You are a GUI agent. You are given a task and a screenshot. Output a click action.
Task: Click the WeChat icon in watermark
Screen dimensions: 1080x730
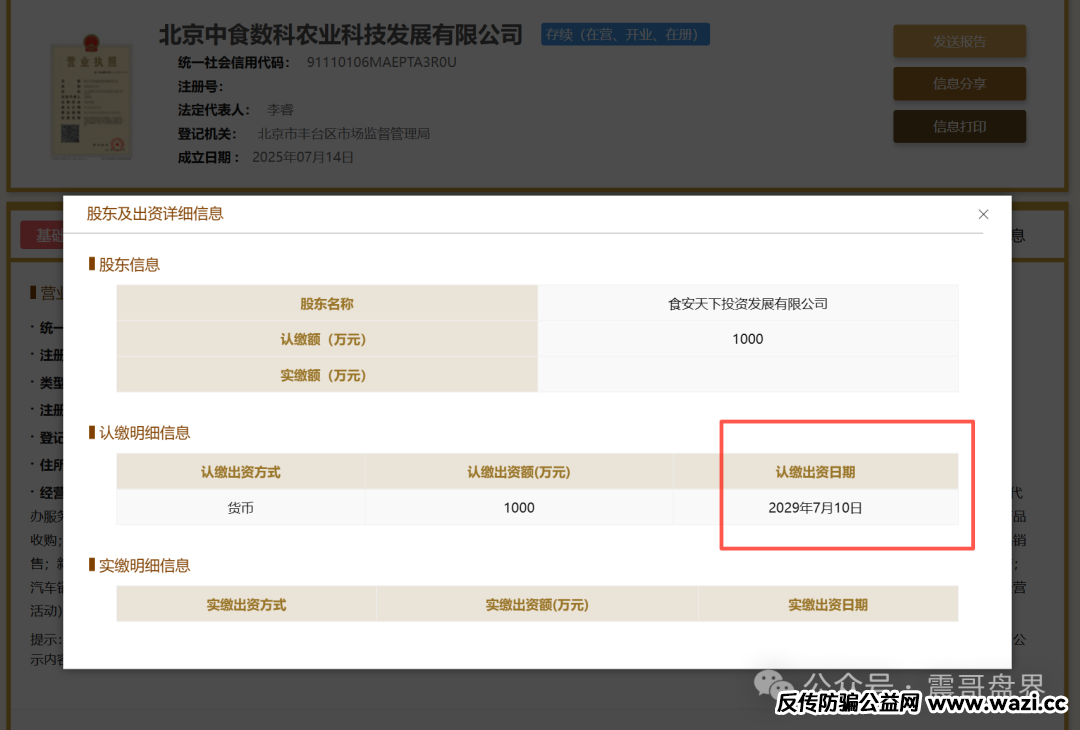point(775,685)
